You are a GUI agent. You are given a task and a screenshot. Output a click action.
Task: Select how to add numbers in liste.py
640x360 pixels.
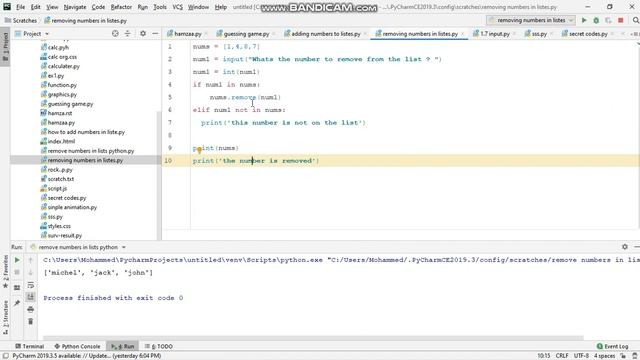click(86, 132)
